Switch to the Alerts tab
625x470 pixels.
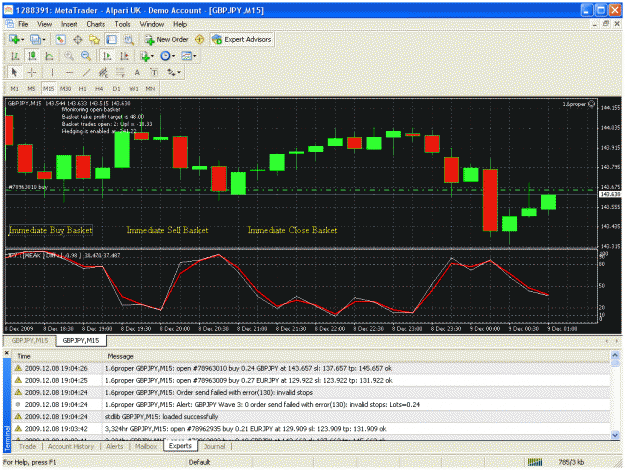[114, 446]
